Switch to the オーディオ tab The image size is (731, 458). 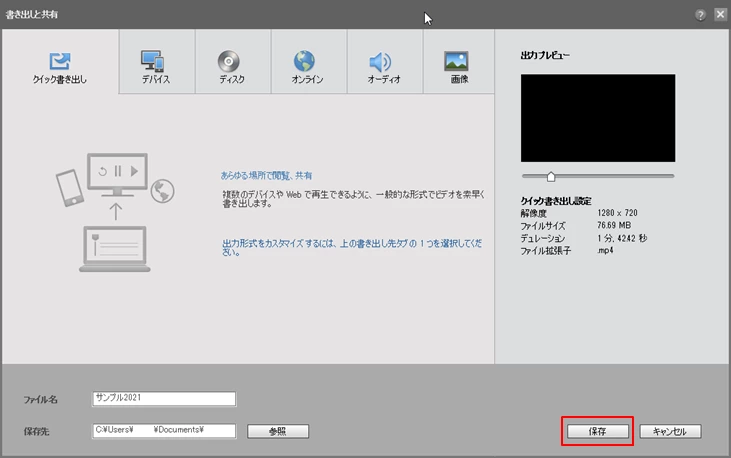pos(385,62)
